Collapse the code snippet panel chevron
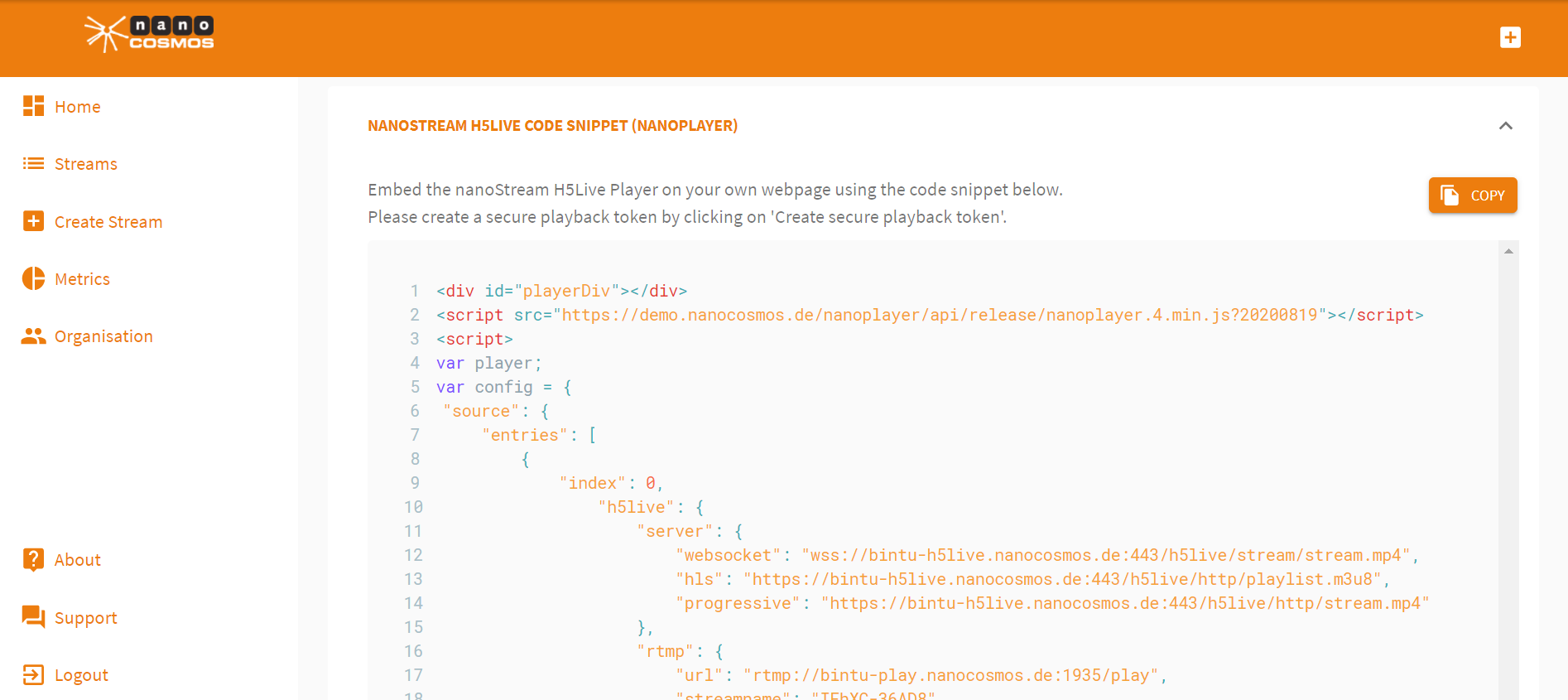The width and height of the screenshot is (1568, 700). (1506, 126)
